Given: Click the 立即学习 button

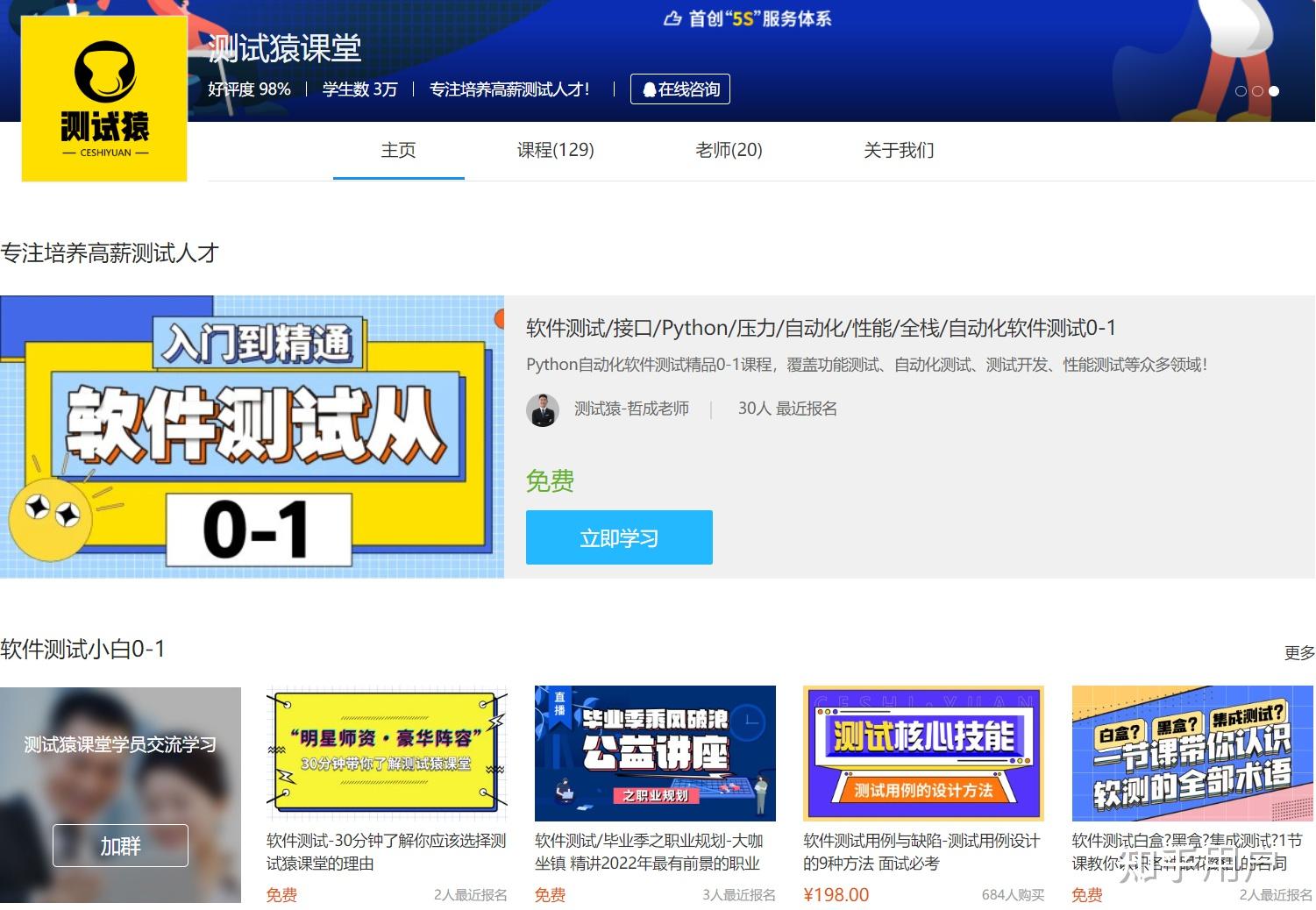Looking at the screenshot, I should coord(619,537).
